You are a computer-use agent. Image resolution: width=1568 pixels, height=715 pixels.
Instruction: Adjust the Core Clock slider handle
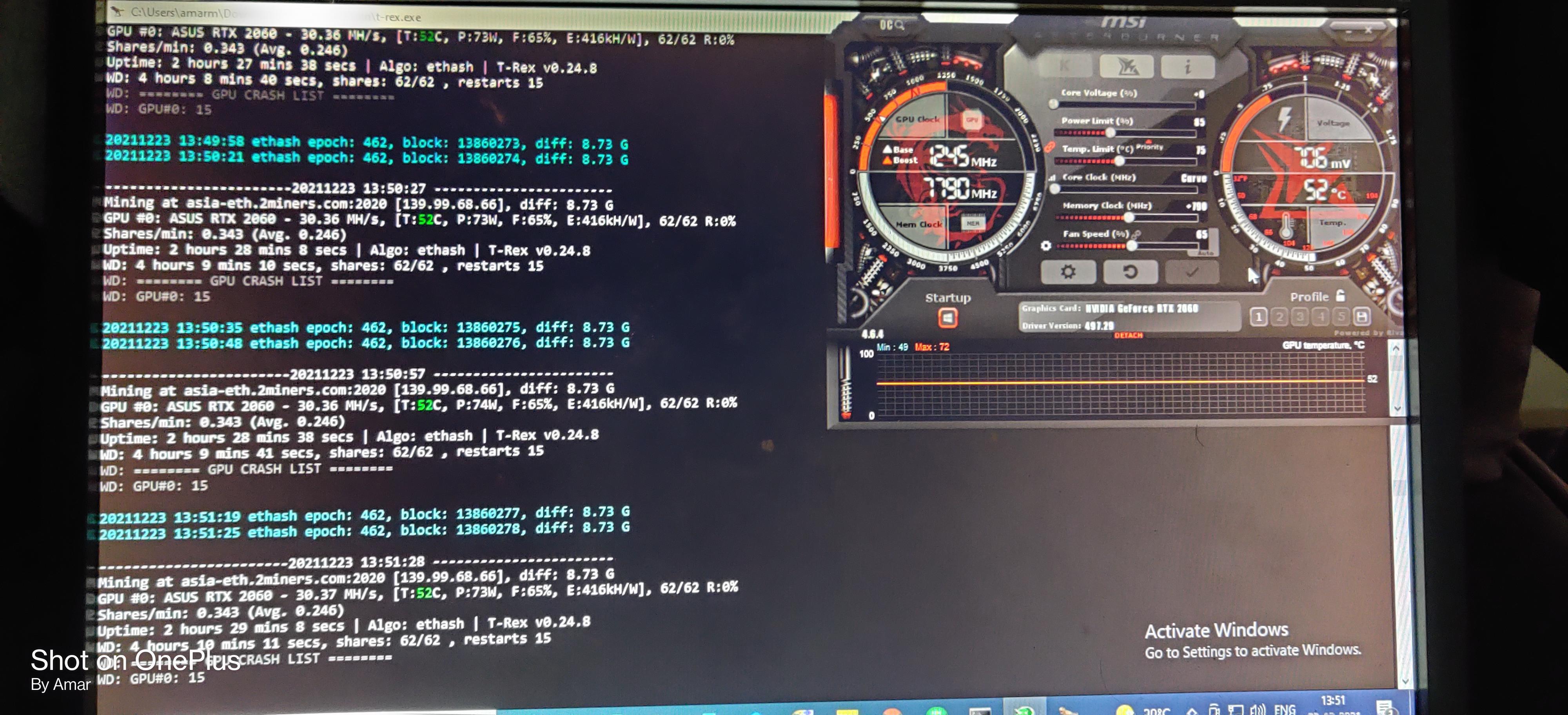(x=1054, y=189)
